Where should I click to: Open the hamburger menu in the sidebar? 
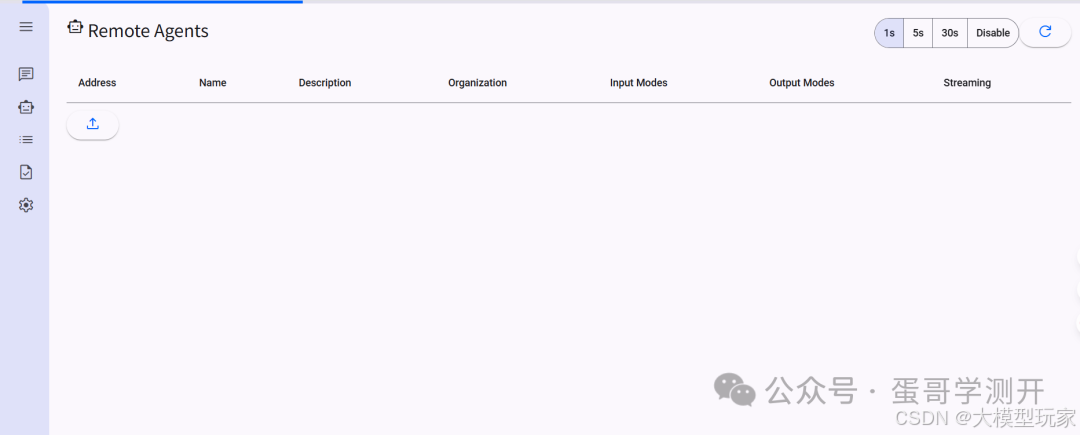(x=26, y=27)
